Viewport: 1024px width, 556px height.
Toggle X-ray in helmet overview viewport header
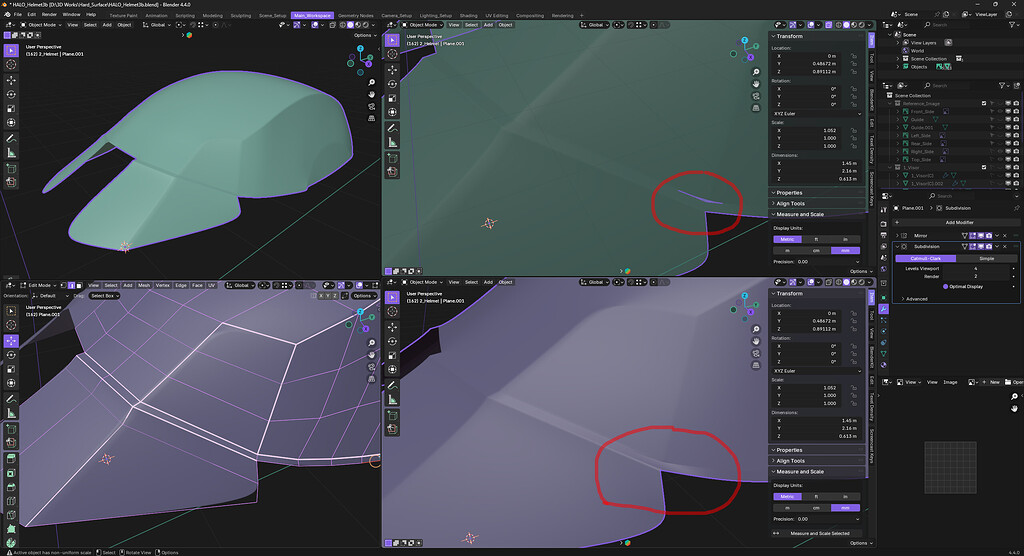332,25
